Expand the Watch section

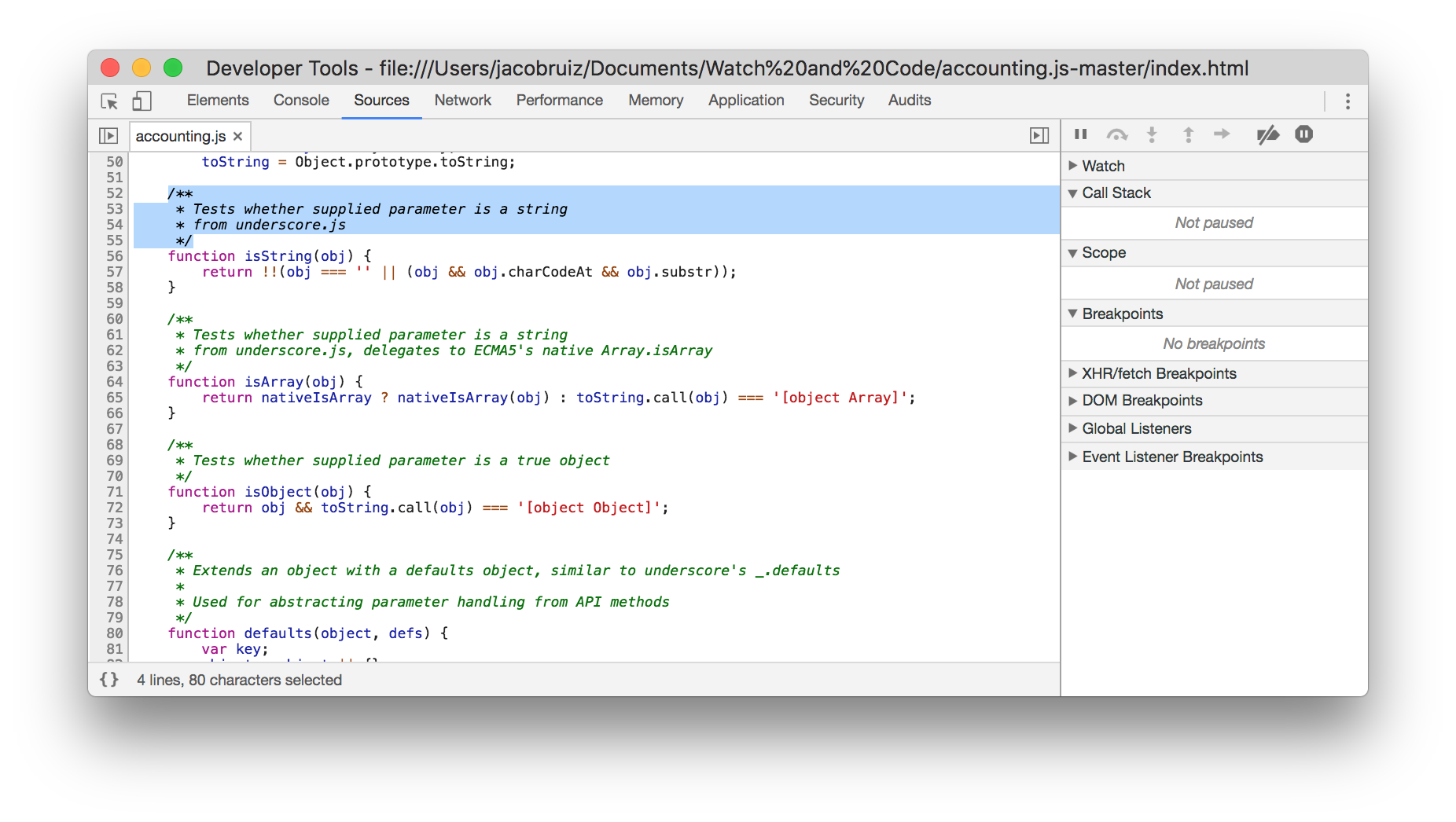click(1214, 166)
